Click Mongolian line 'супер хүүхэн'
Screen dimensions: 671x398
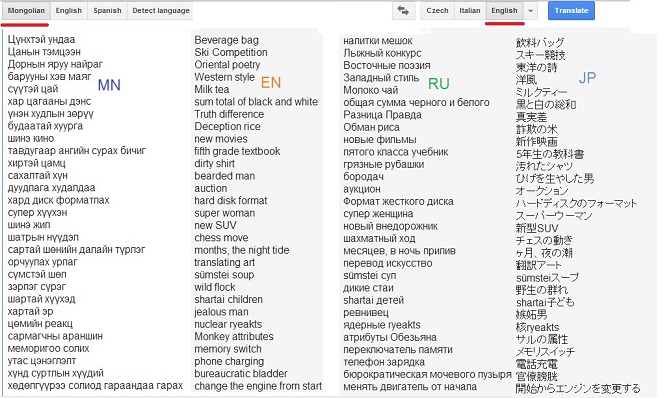tap(37, 213)
